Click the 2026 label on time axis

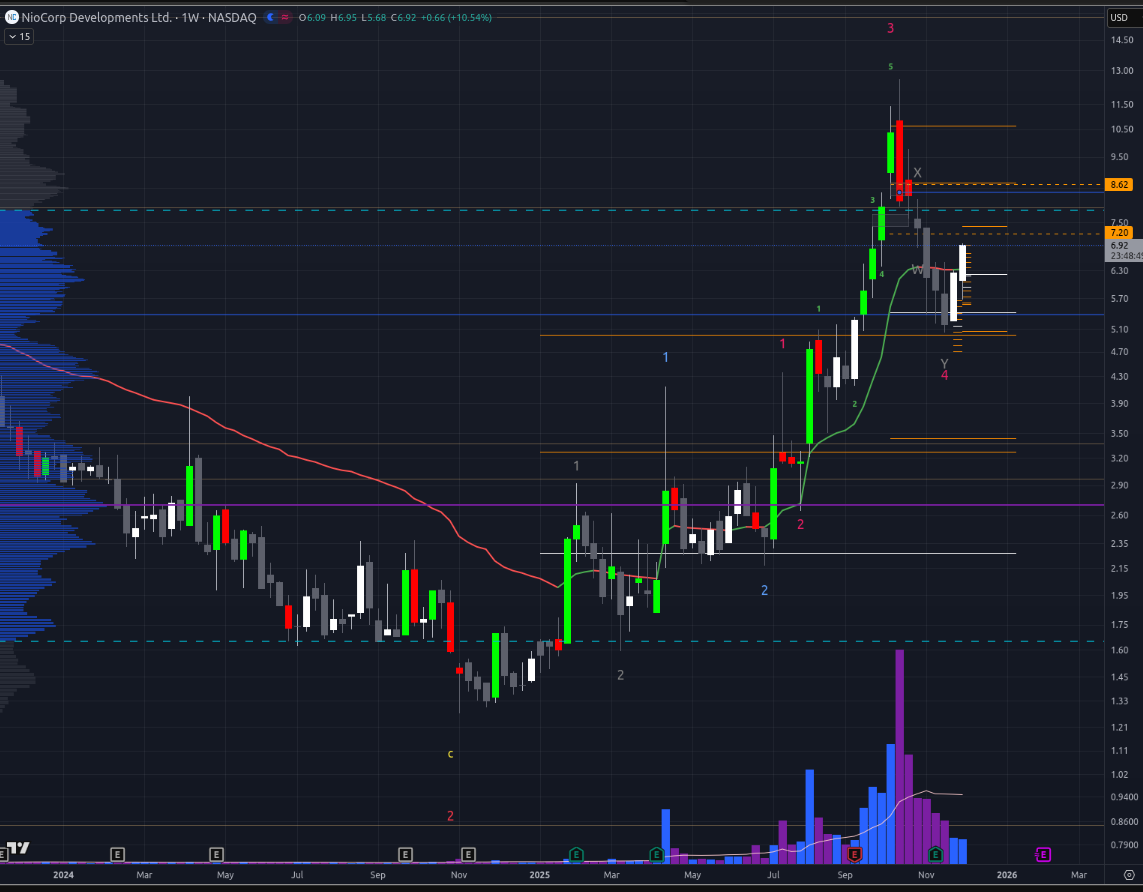click(1006, 874)
